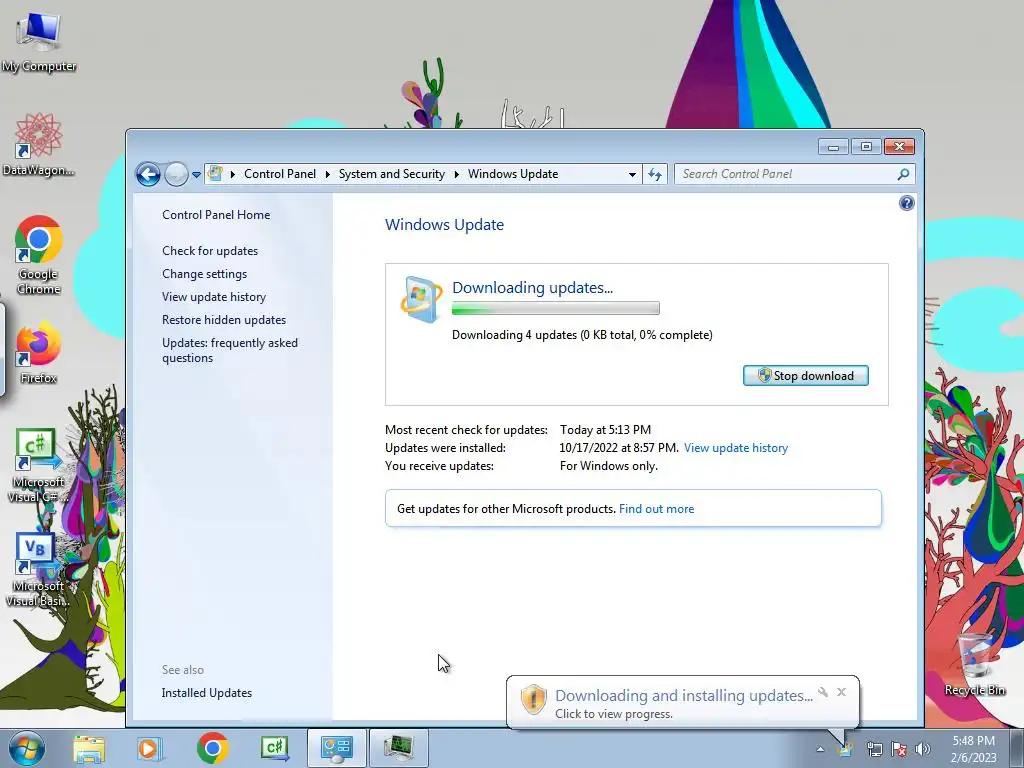Image resolution: width=1024 pixels, height=768 pixels.
Task: Refresh the Windows Update page
Action: [655, 174]
